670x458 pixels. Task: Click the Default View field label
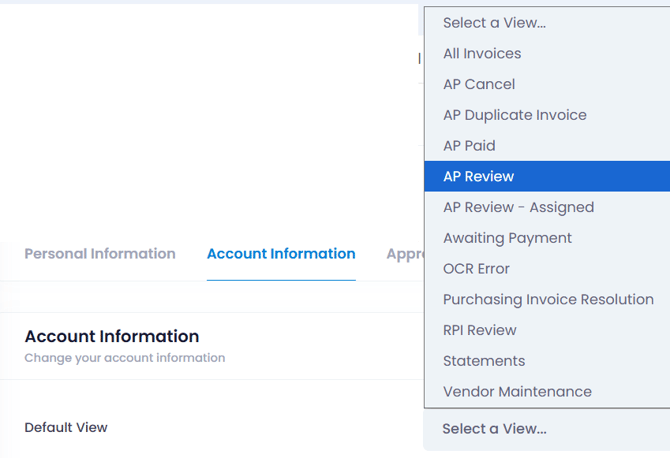click(66, 428)
